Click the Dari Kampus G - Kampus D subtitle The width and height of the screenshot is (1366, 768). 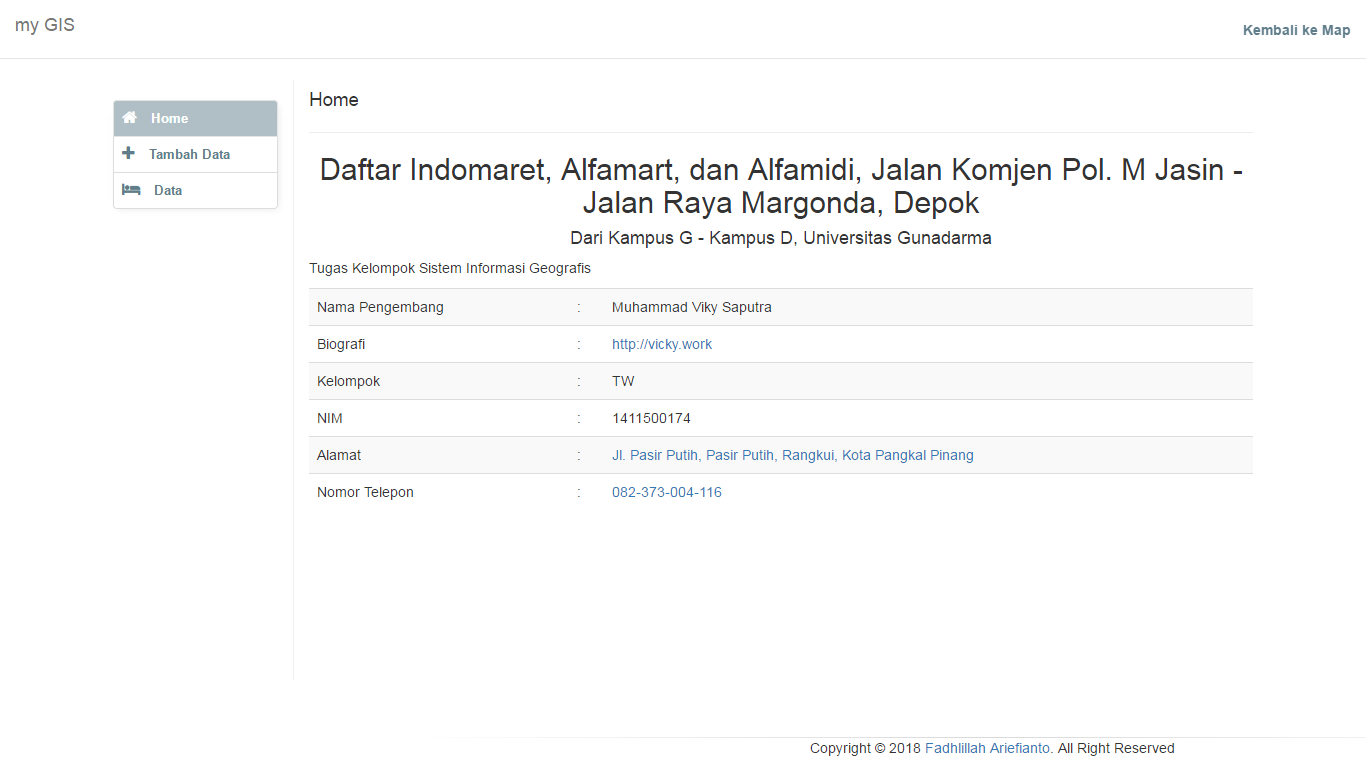click(x=781, y=238)
